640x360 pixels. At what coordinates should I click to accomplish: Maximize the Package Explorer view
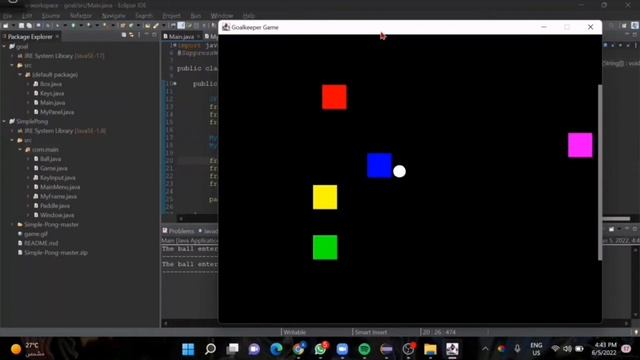(154, 35)
